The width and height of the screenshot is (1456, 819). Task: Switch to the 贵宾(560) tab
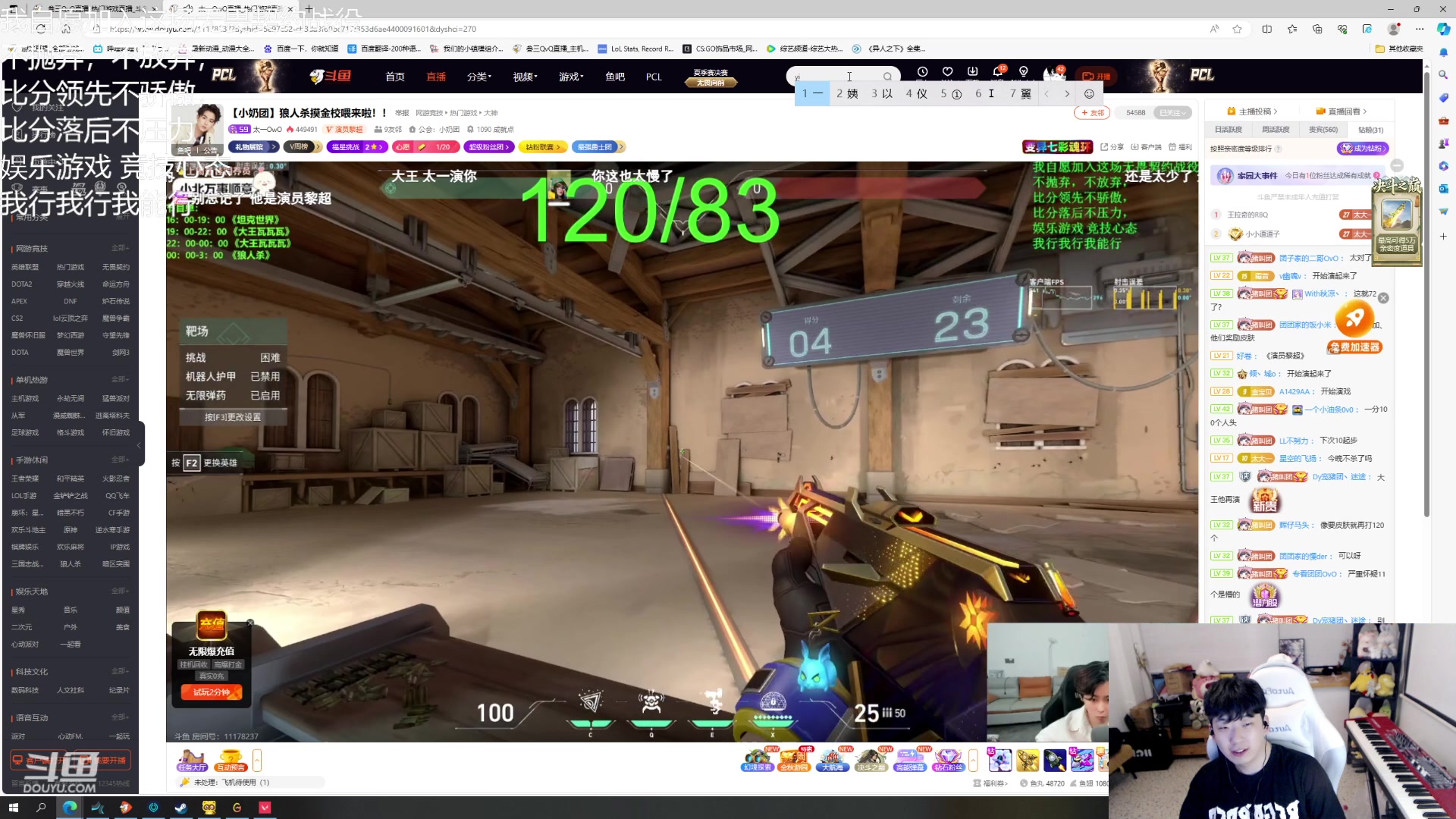coord(1323,130)
